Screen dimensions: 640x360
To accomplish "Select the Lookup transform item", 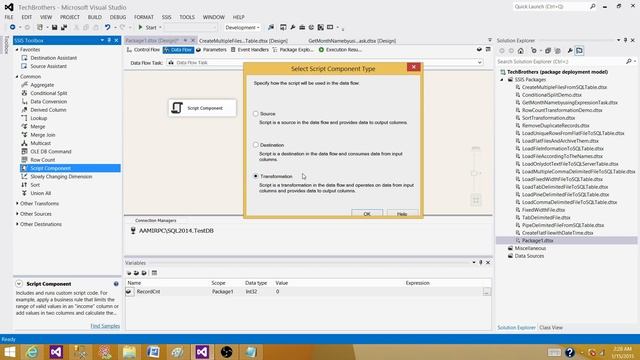I will (39, 118).
